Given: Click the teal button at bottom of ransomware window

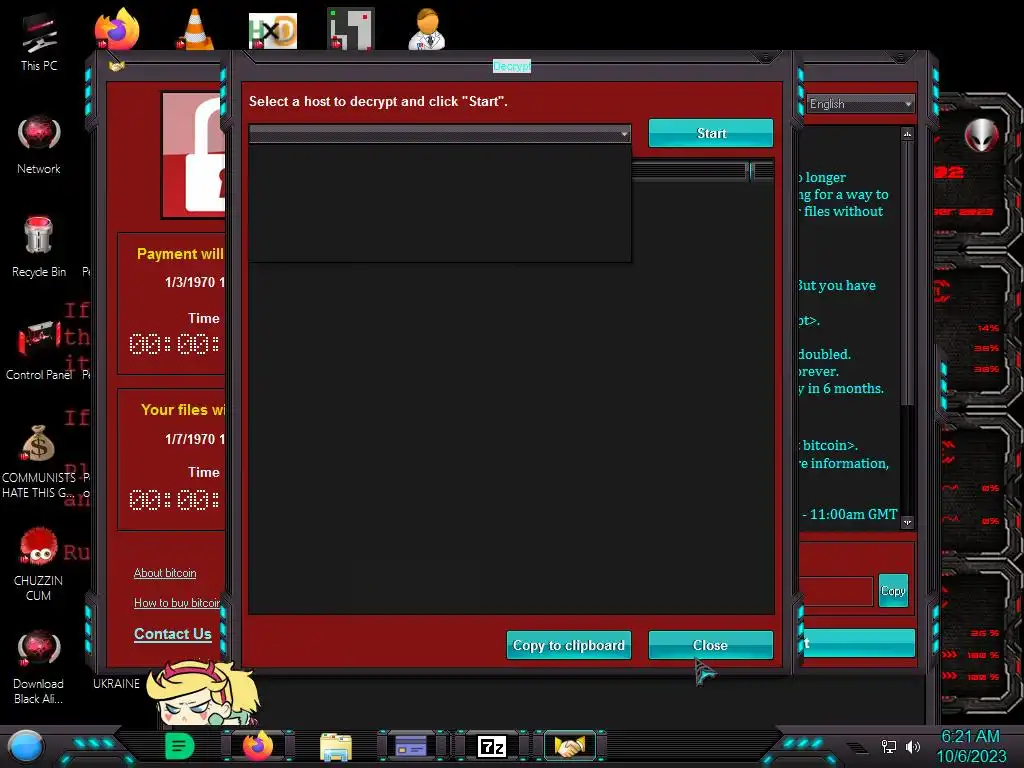Looking at the screenshot, I should (x=858, y=643).
